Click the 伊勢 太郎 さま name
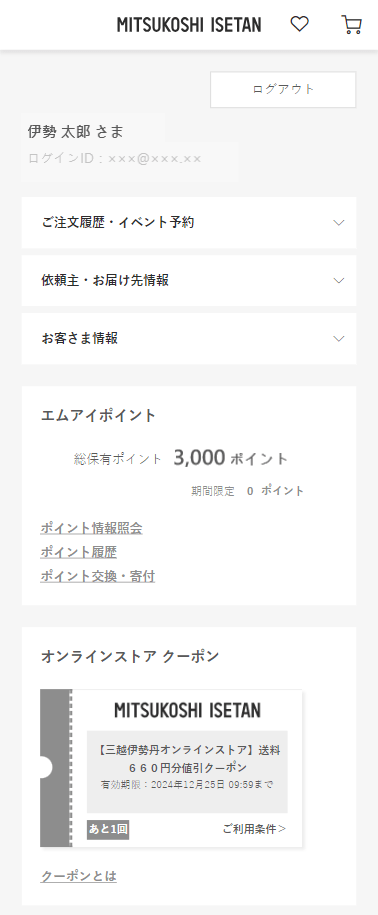378x915 pixels. coord(76,131)
